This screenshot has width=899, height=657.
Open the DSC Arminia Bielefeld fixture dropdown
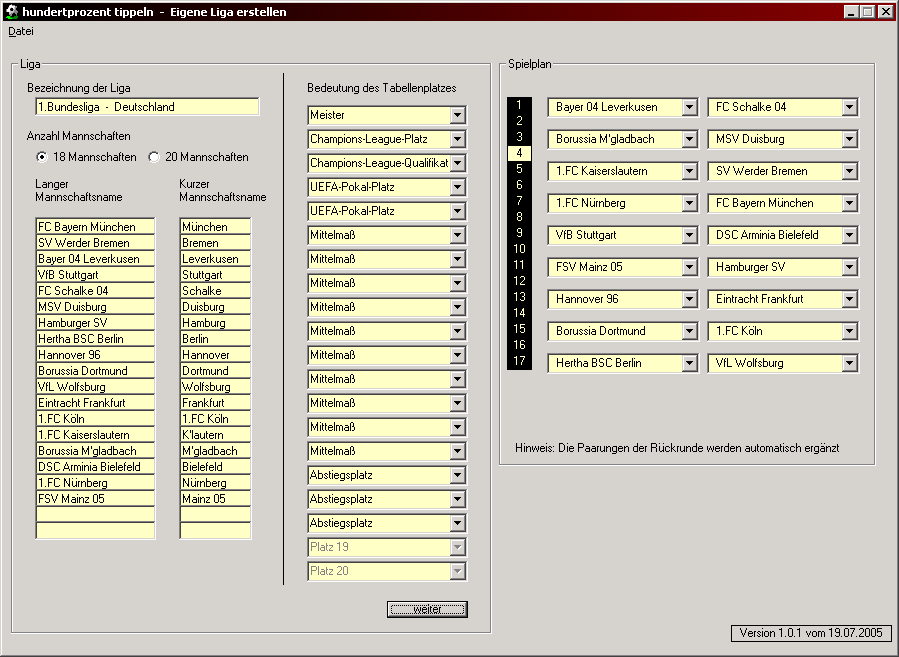point(849,235)
